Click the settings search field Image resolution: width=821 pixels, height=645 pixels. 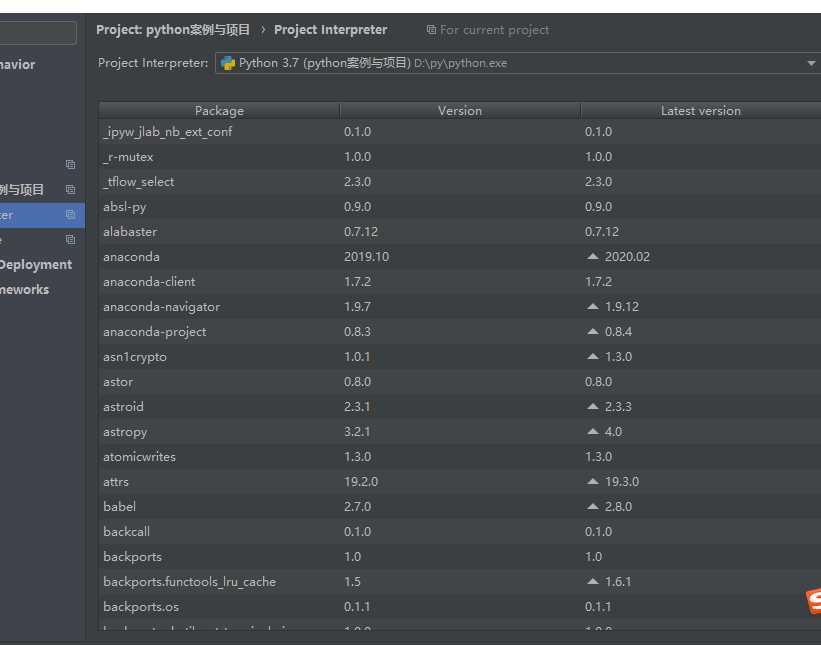tap(38, 33)
